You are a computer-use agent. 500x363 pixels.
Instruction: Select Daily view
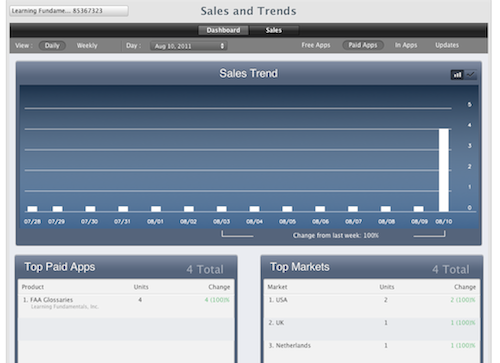tap(52, 46)
